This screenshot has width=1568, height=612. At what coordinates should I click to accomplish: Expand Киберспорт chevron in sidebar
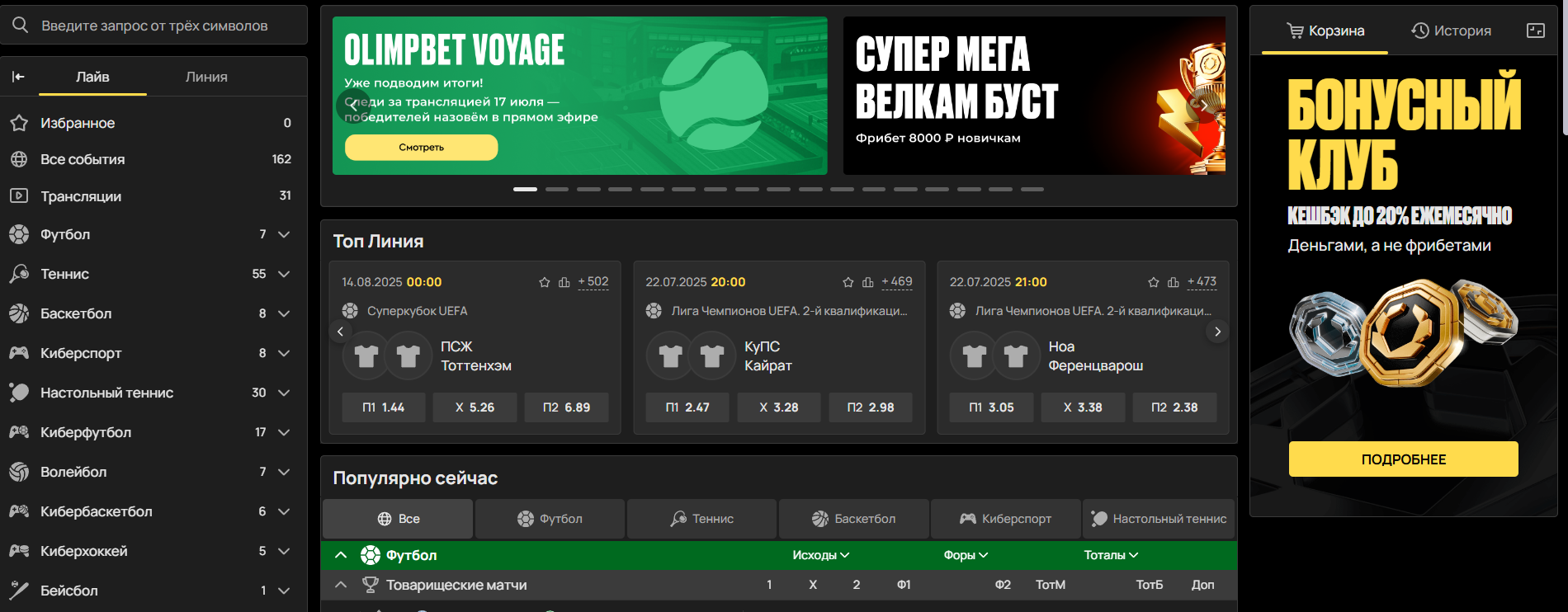click(284, 353)
